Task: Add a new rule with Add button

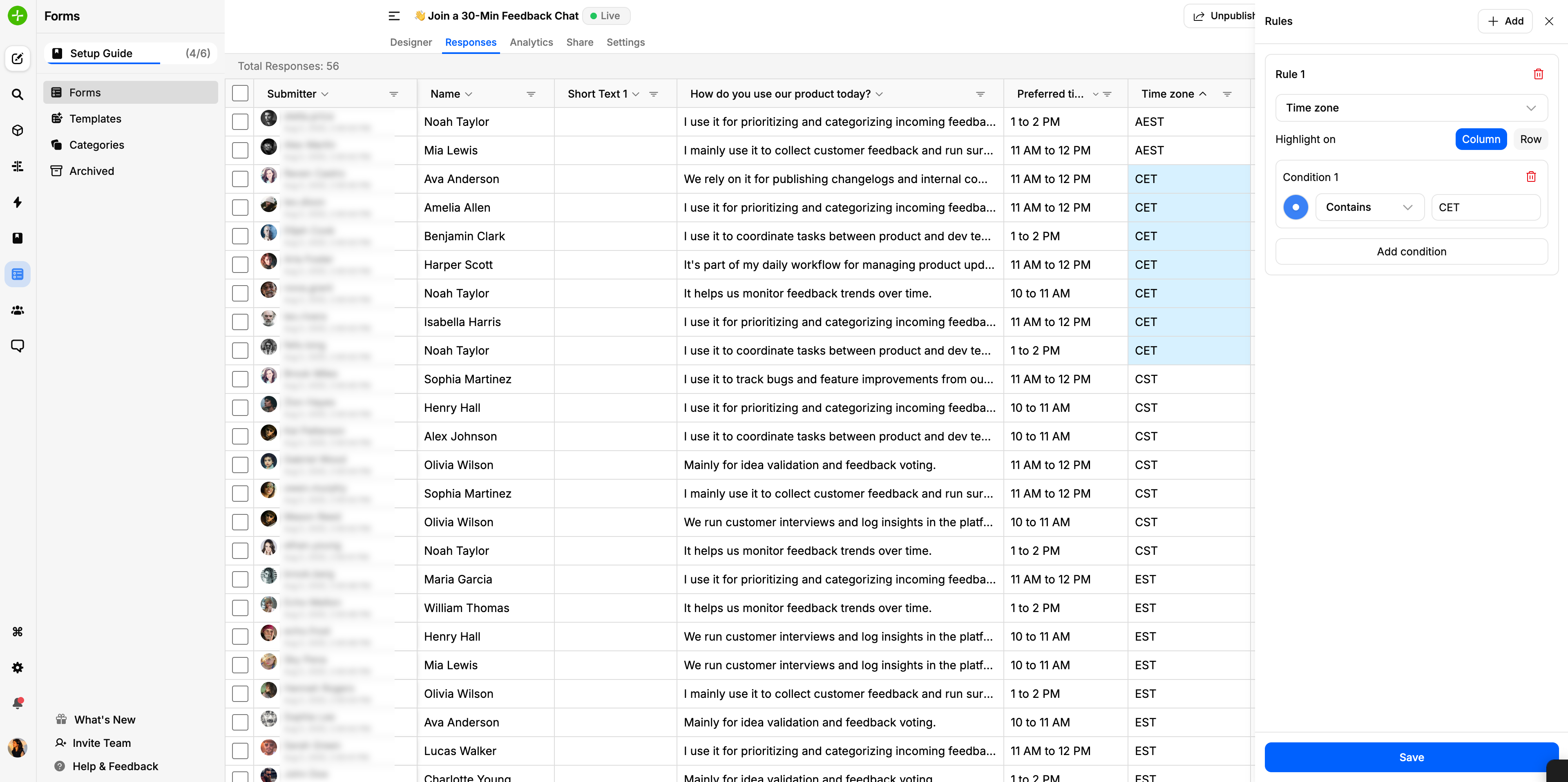Action: pyautogui.click(x=1505, y=21)
